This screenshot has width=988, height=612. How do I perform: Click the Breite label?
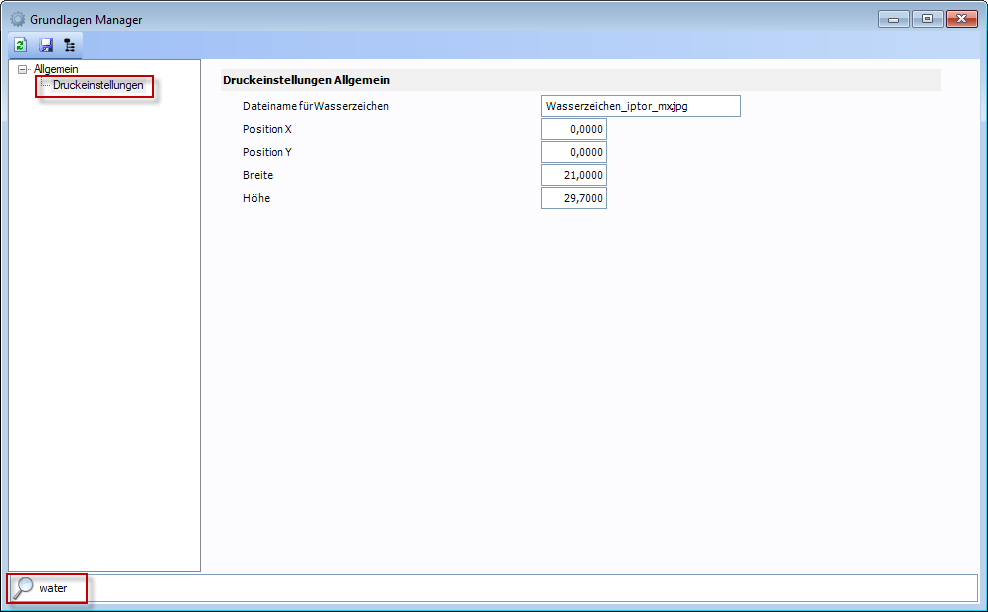(x=258, y=175)
